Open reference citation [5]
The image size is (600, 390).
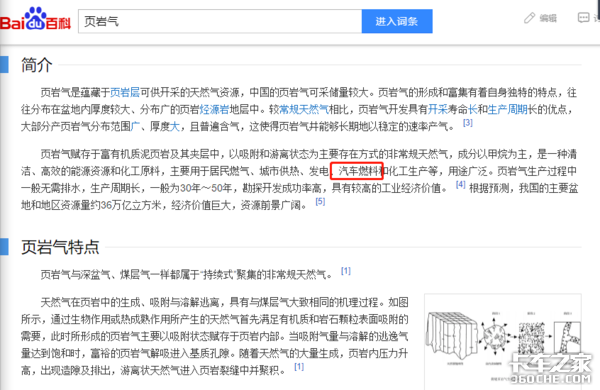click(x=320, y=201)
